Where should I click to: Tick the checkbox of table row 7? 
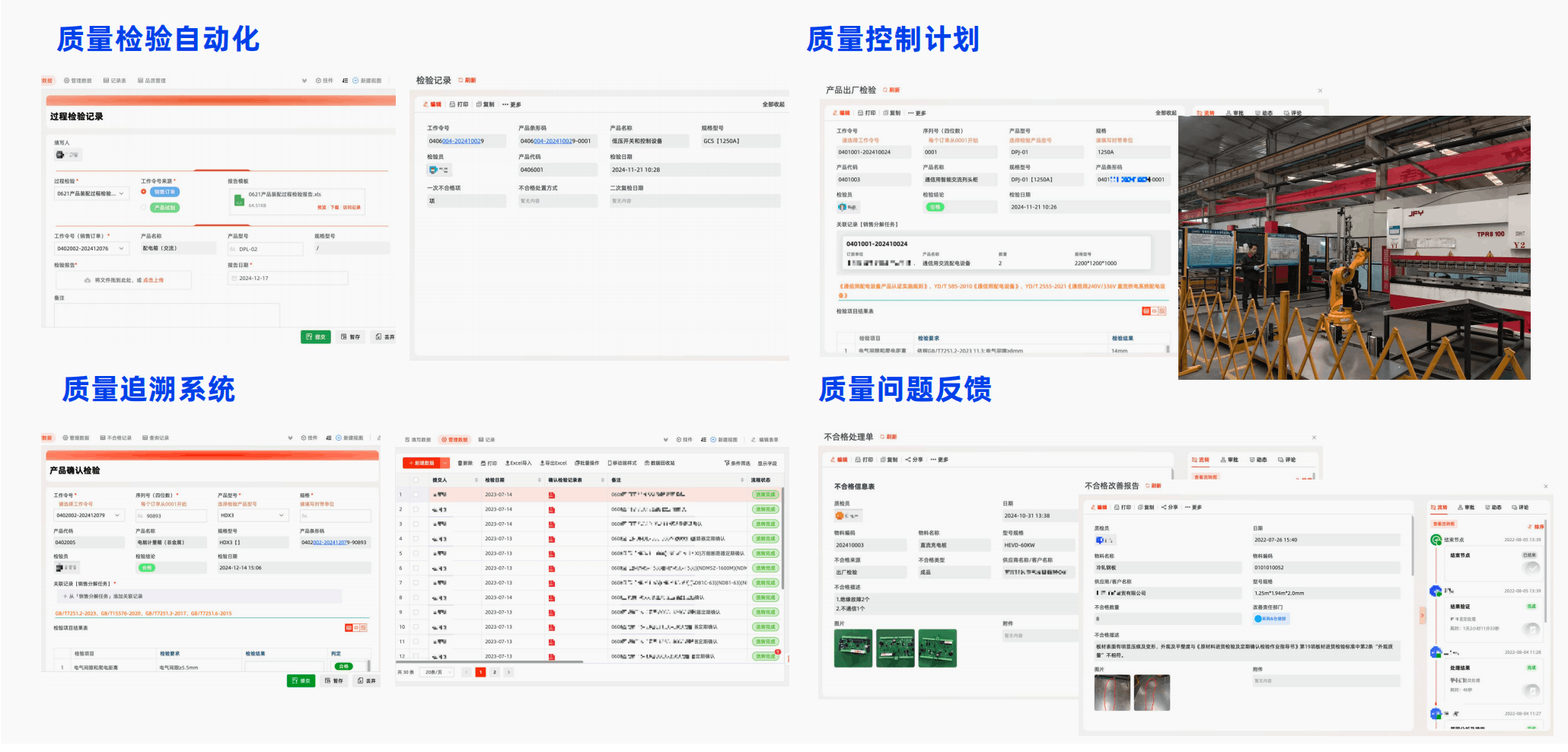pyautogui.click(x=416, y=583)
